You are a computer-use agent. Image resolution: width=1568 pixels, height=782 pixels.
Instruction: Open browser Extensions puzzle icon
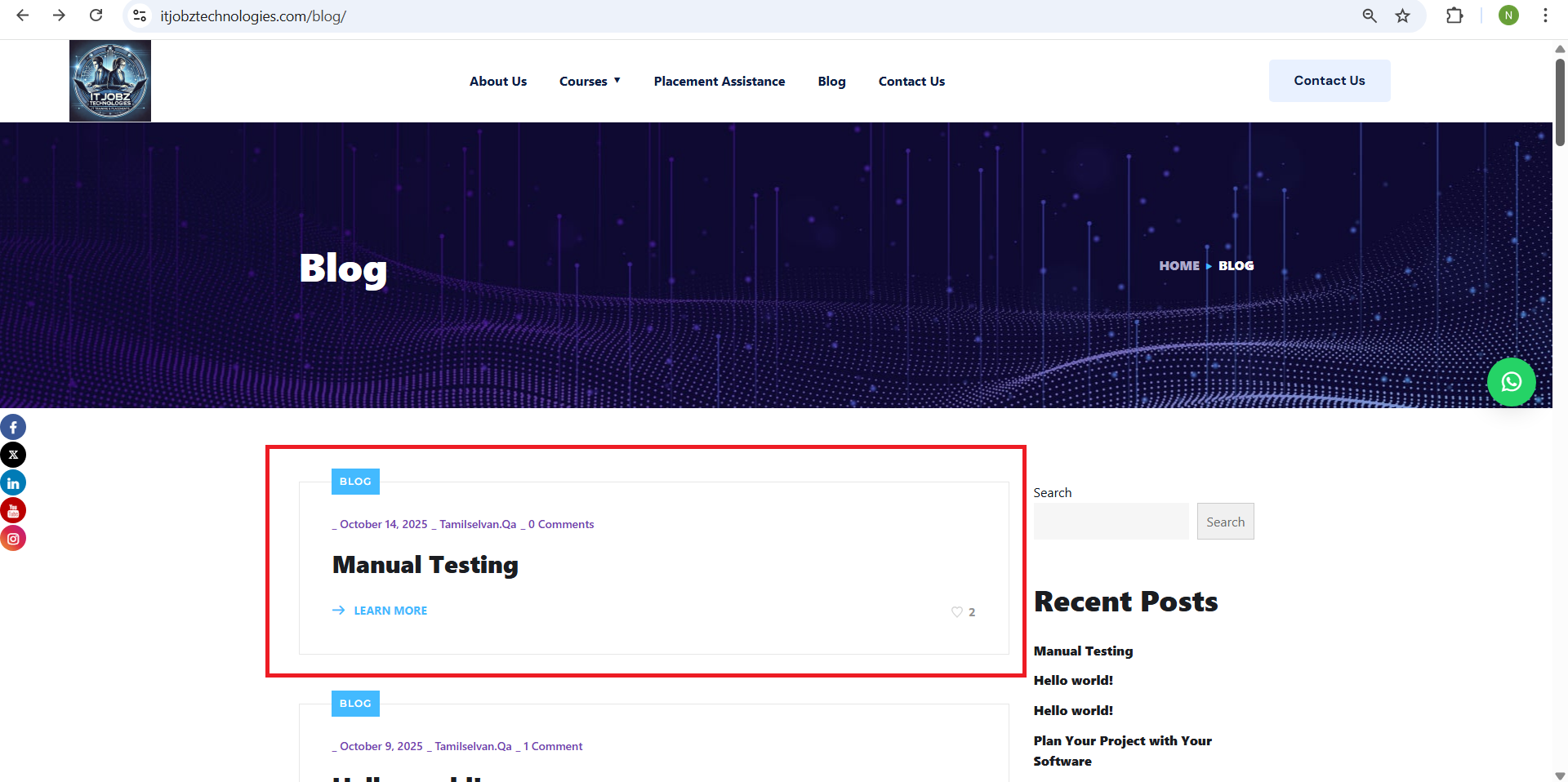1454,16
